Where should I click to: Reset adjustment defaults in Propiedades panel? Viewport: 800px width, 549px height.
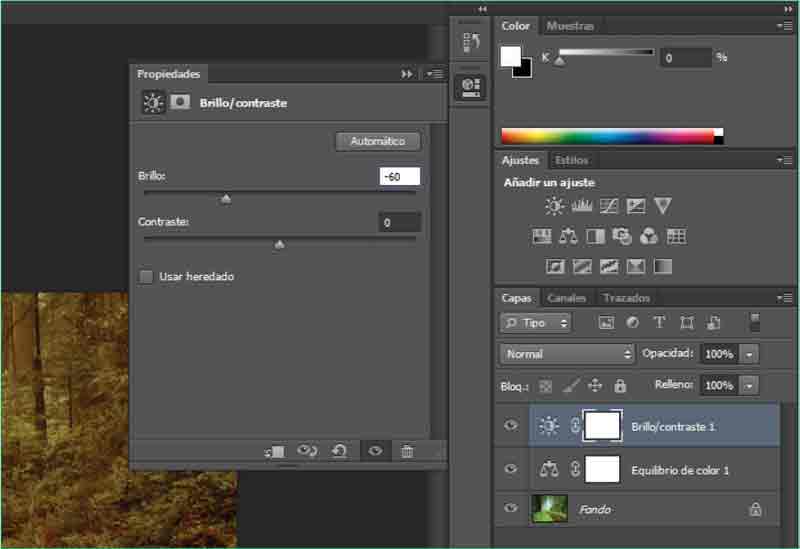pos(339,451)
